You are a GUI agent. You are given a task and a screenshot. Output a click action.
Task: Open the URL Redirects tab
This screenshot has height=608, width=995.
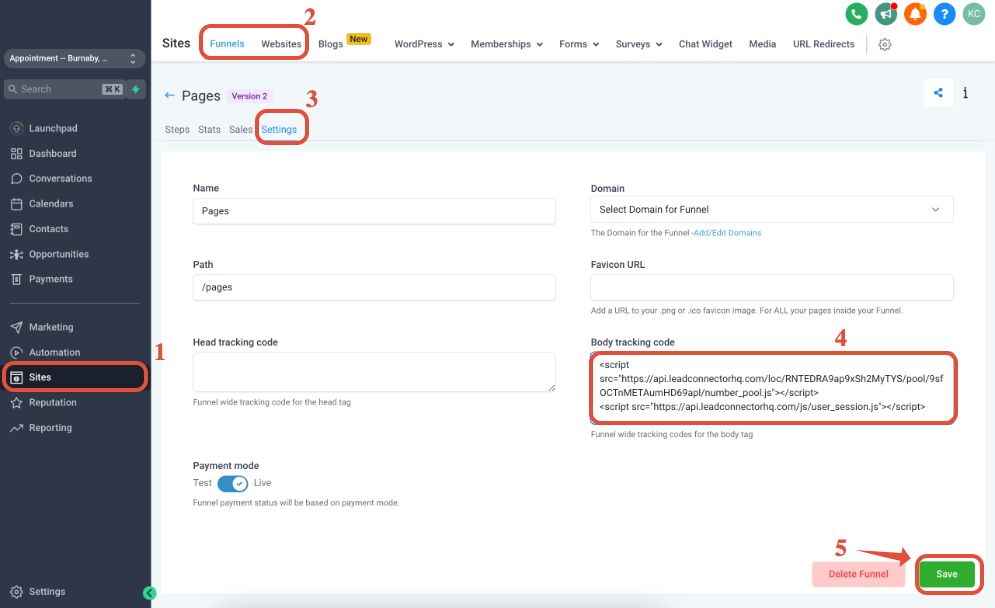pyautogui.click(x=824, y=44)
